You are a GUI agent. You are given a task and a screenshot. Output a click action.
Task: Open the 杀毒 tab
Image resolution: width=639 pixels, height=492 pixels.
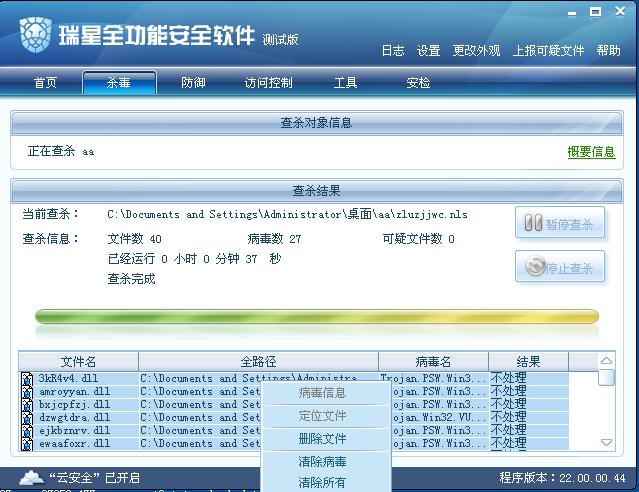click(x=119, y=83)
